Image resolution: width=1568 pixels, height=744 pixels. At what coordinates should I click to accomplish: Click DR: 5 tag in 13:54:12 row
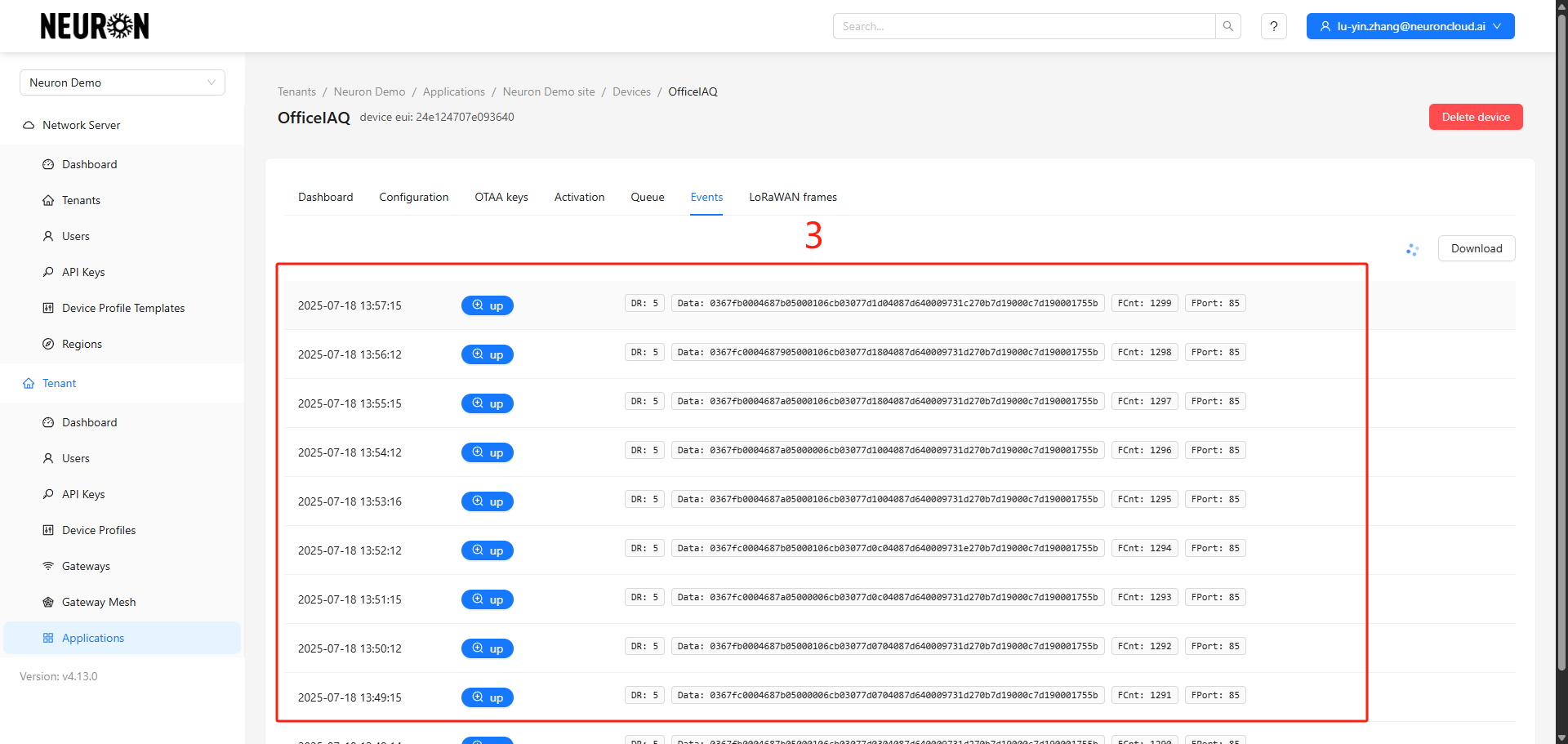[644, 450]
